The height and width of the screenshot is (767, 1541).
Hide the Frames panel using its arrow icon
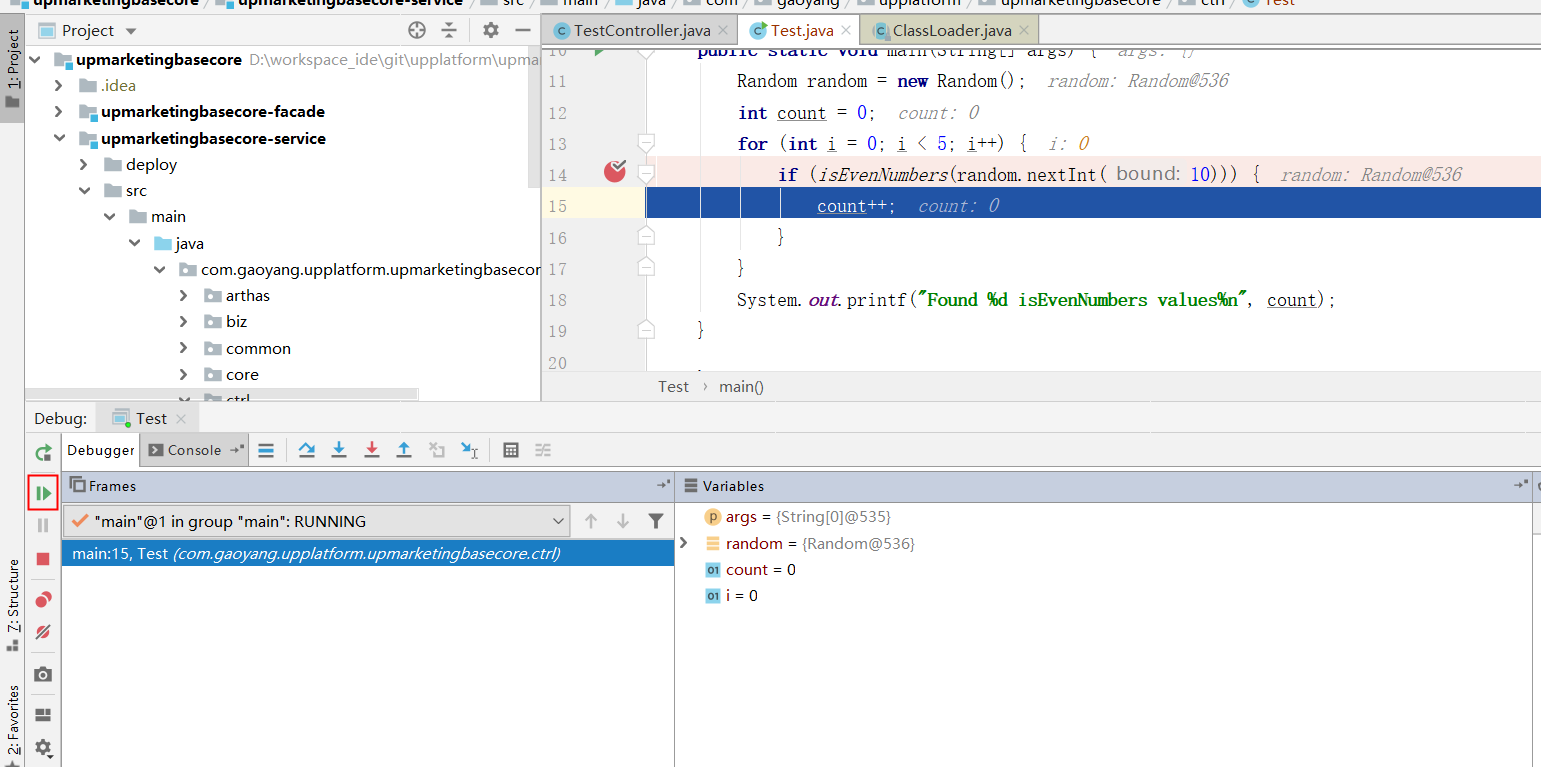(x=663, y=485)
